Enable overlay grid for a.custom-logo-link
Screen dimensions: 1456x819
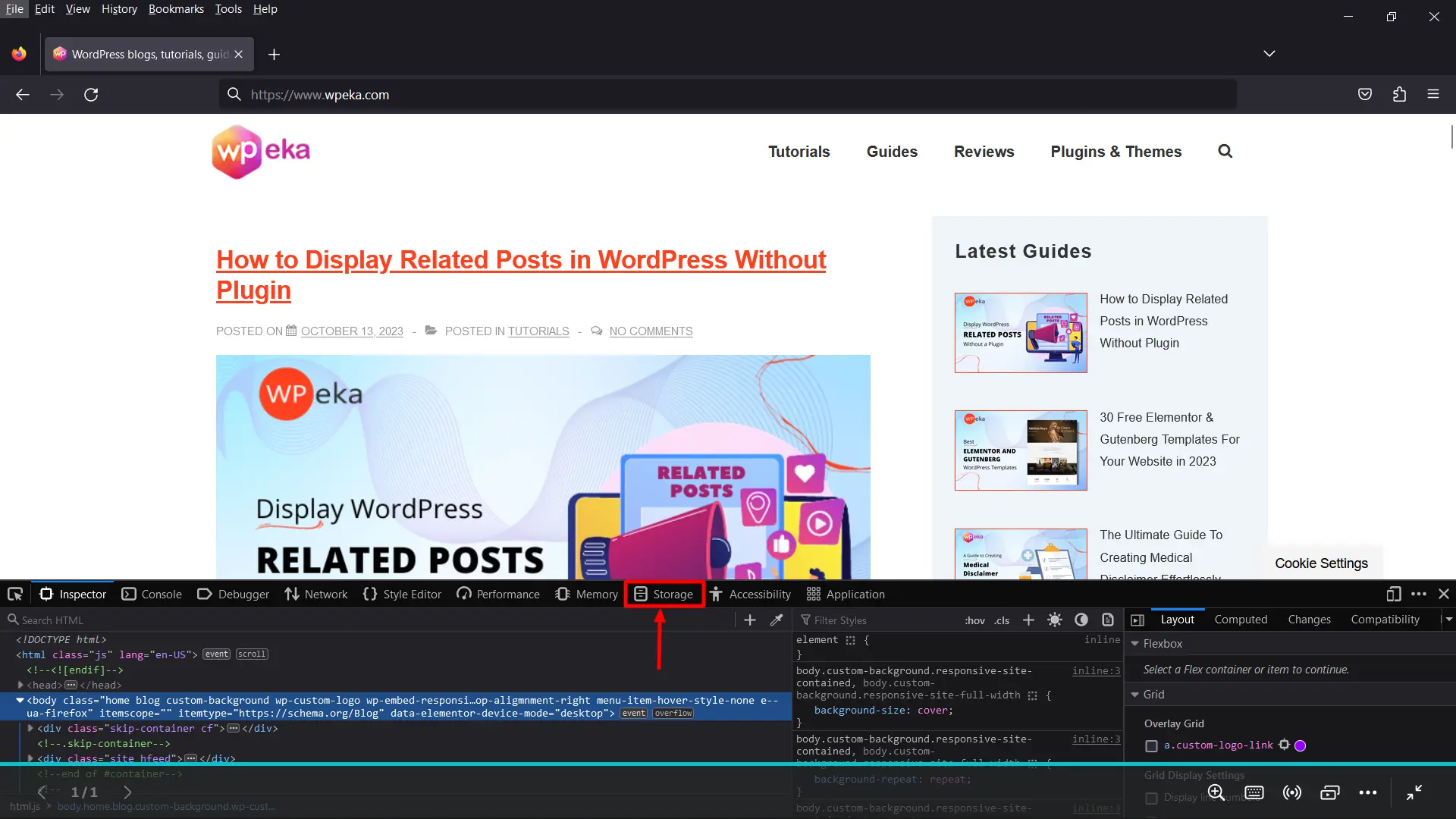(x=1151, y=746)
